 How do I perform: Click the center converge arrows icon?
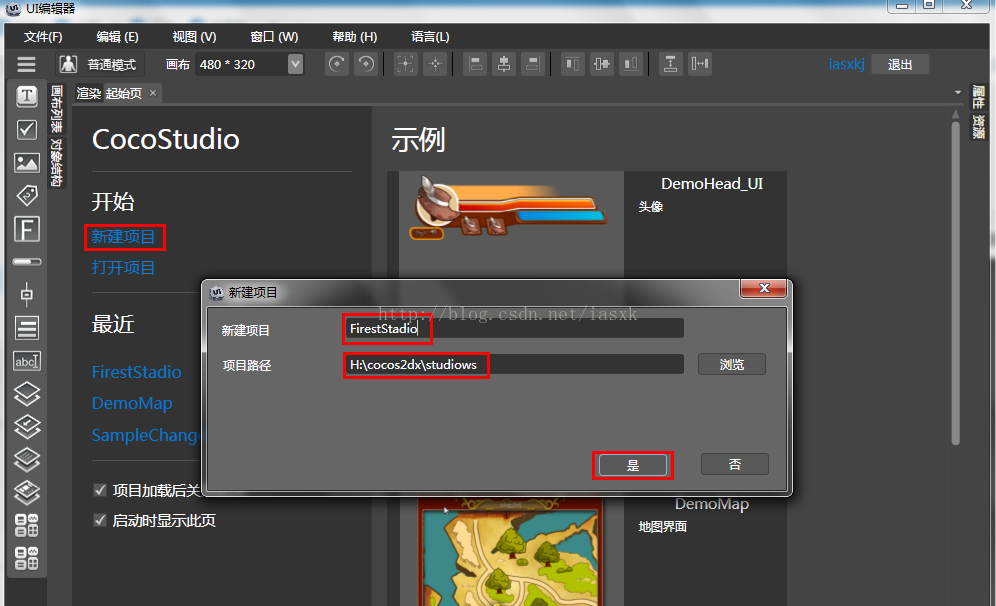(435, 64)
